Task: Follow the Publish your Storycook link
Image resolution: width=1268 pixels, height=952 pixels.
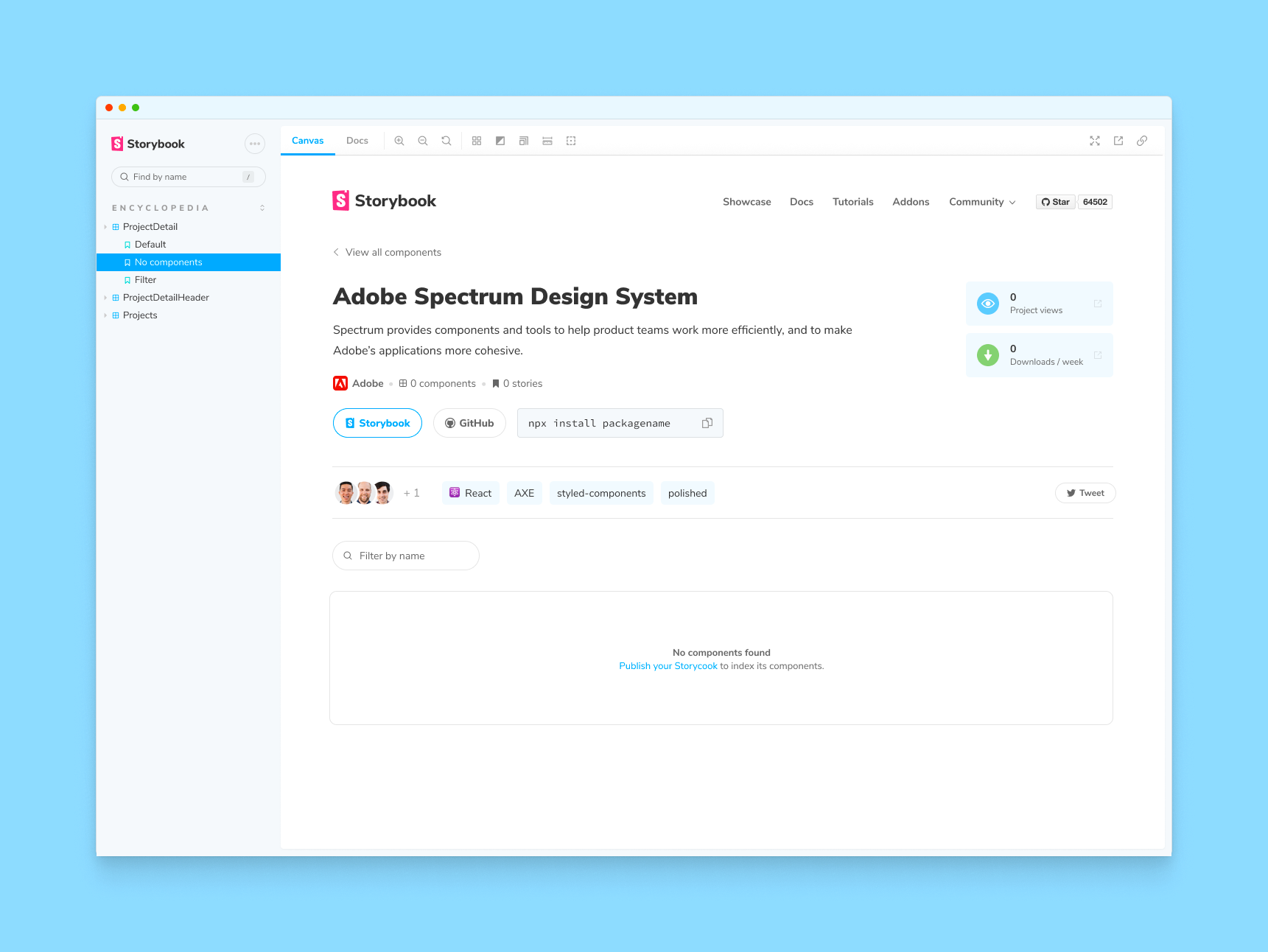Action: point(668,666)
